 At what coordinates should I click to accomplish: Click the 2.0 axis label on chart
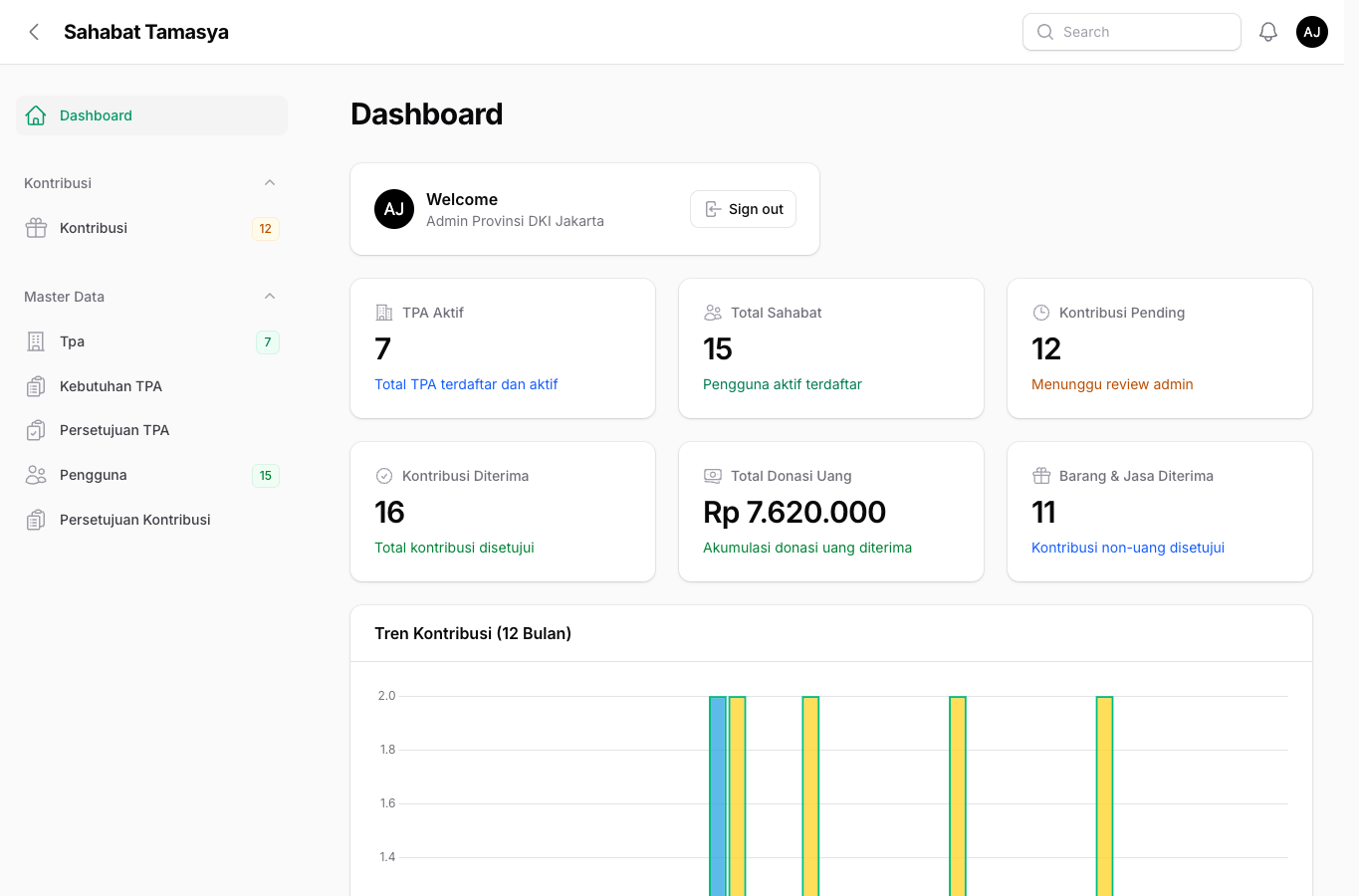386,696
